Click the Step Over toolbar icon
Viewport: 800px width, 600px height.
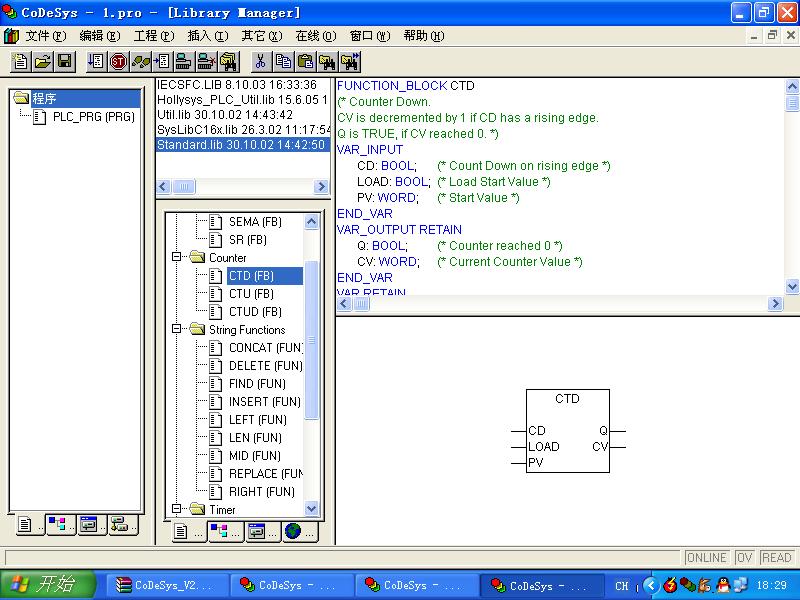[162, 62]
